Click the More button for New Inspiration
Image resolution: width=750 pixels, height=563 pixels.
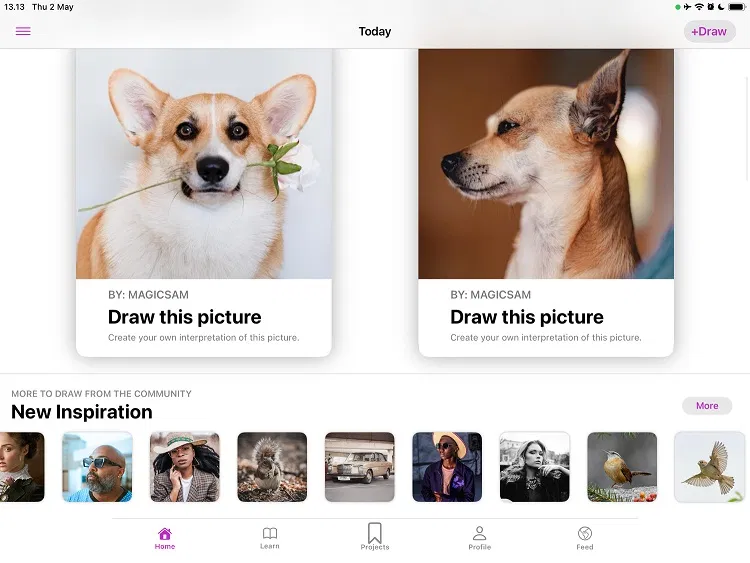pos(707,406)
